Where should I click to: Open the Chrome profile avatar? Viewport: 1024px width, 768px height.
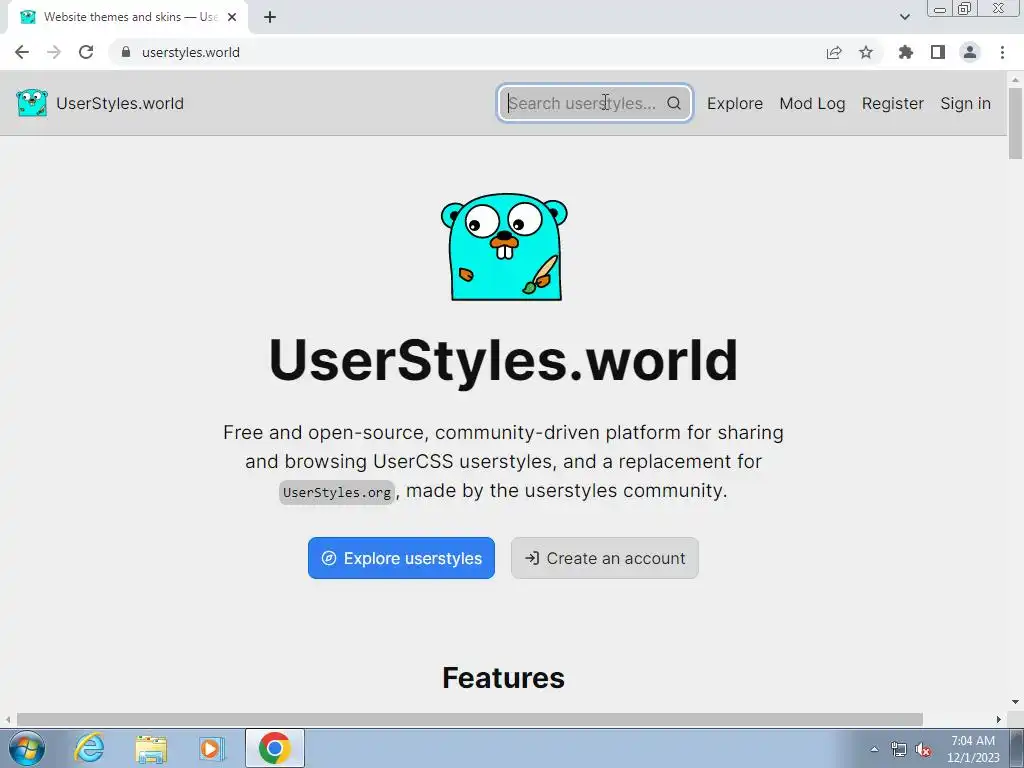[x=970, y=52]
